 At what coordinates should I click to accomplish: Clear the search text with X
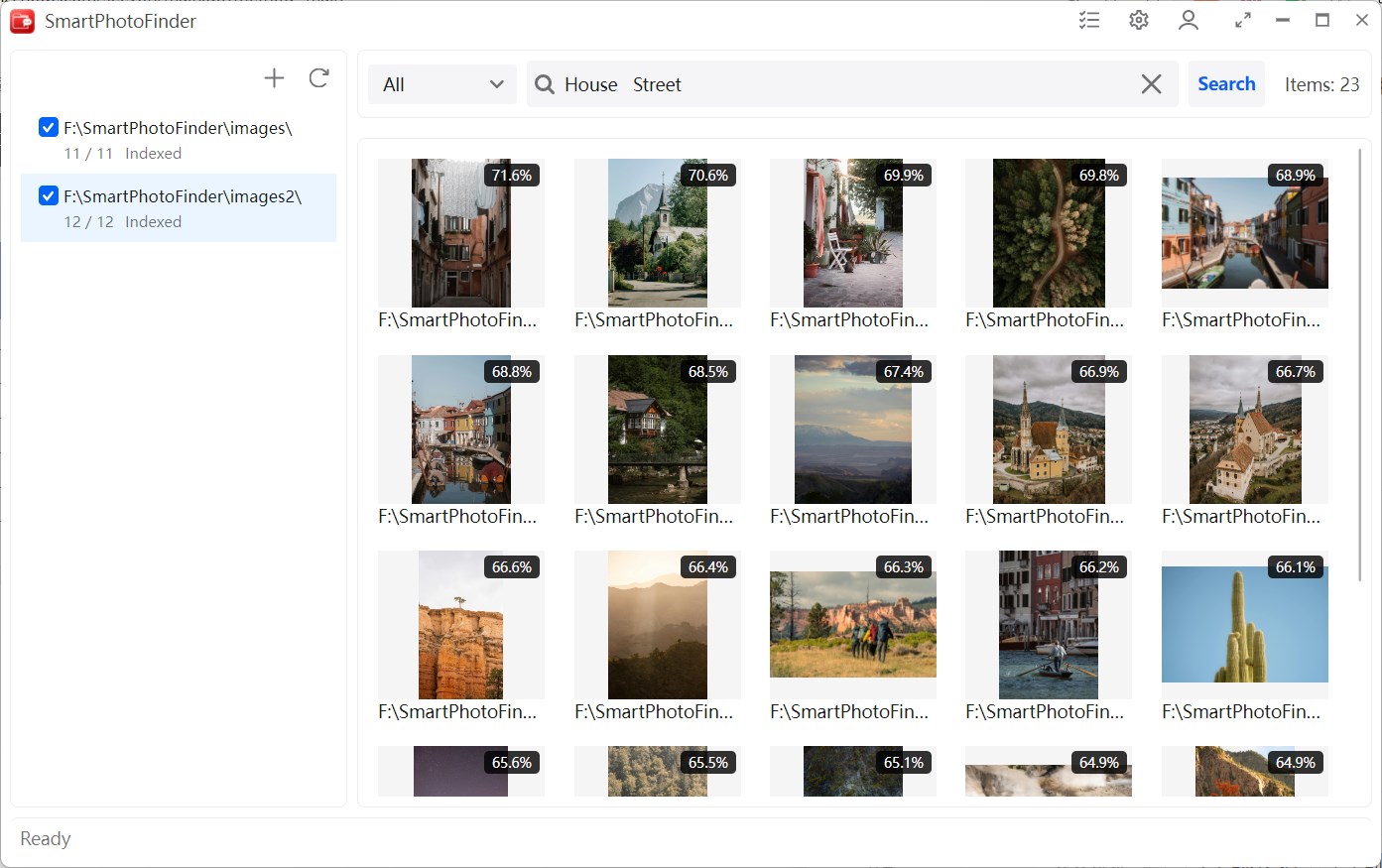1151,84
